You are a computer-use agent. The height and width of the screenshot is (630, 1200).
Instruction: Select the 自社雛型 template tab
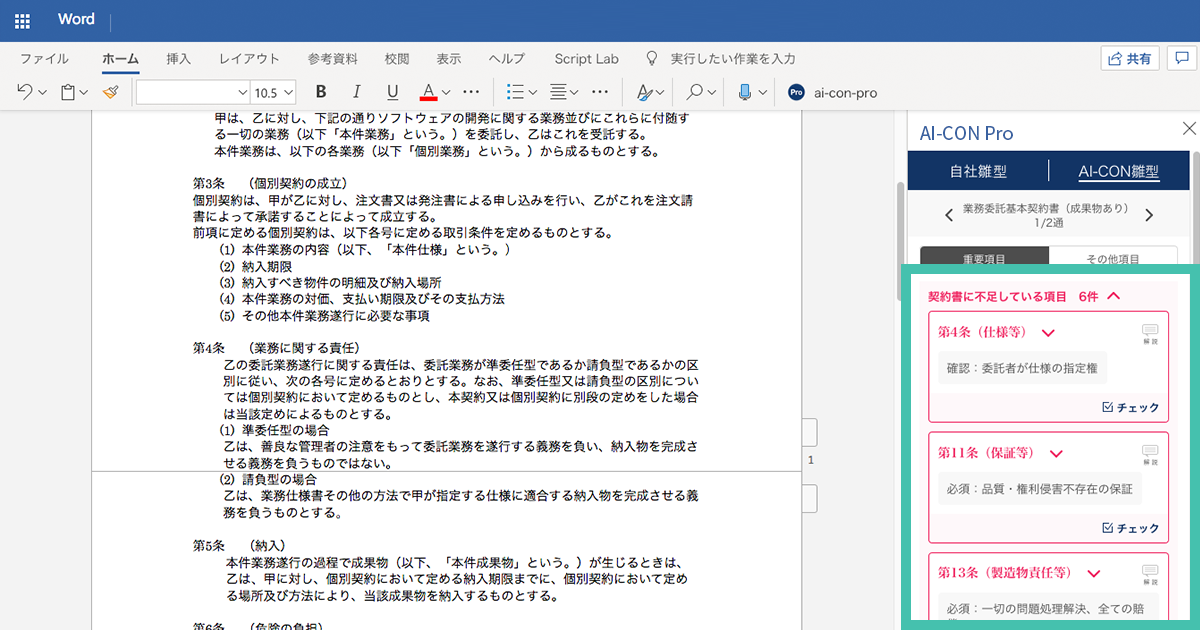[x=978, y=171]
